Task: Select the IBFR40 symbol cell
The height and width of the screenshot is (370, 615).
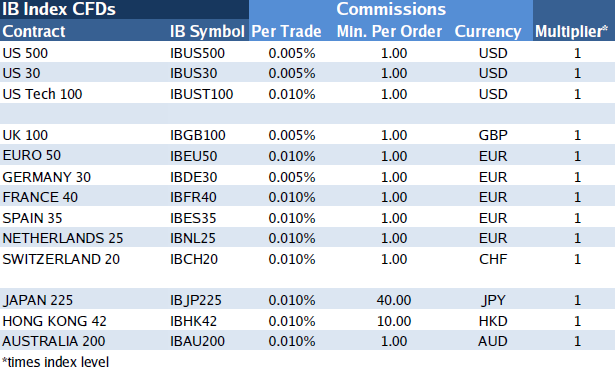Action: (x=193, y=197)
